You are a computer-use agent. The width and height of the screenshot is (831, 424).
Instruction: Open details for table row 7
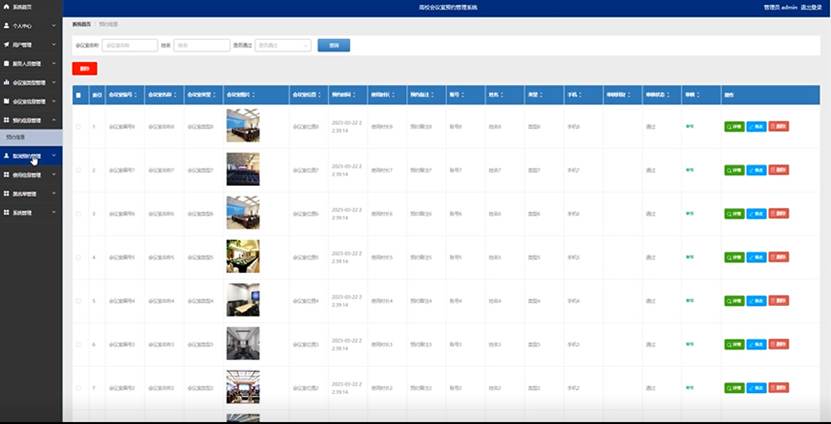(734, 388)
